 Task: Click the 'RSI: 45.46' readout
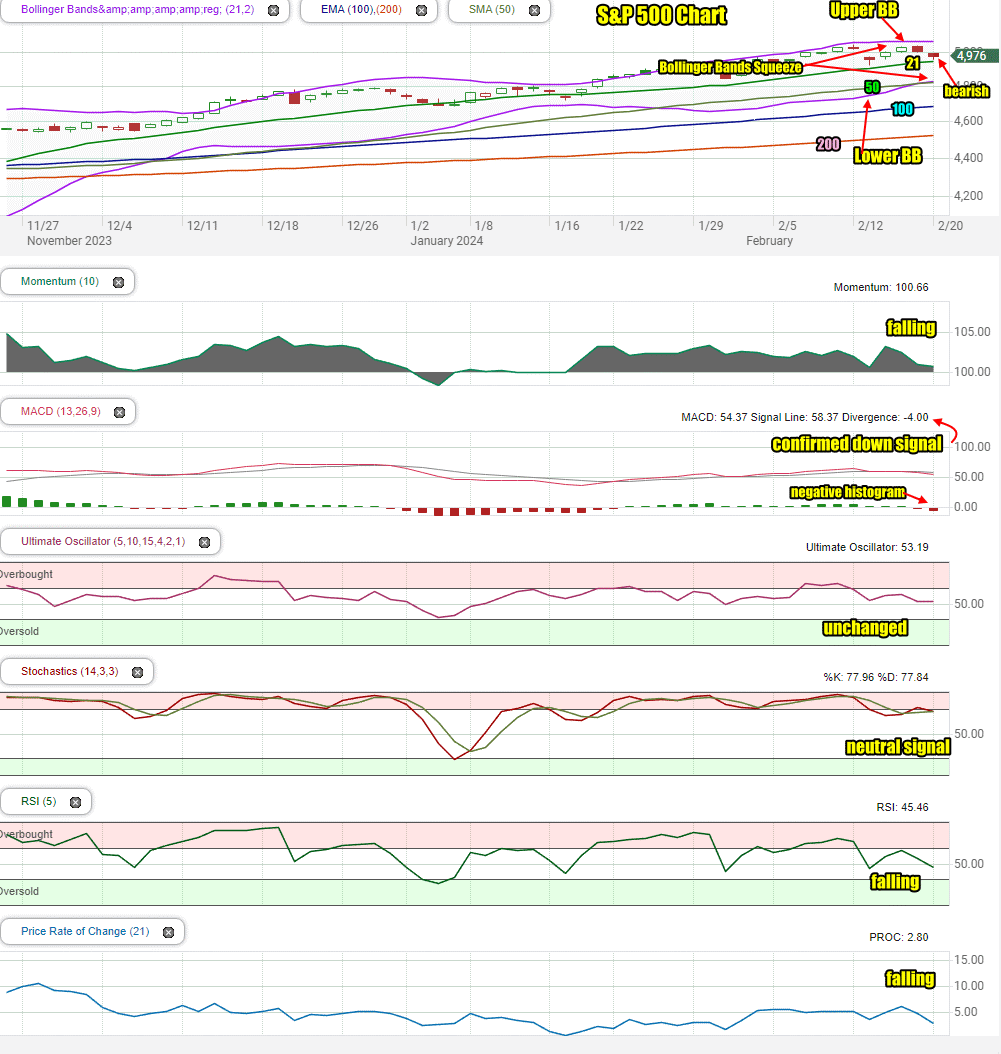902,807
